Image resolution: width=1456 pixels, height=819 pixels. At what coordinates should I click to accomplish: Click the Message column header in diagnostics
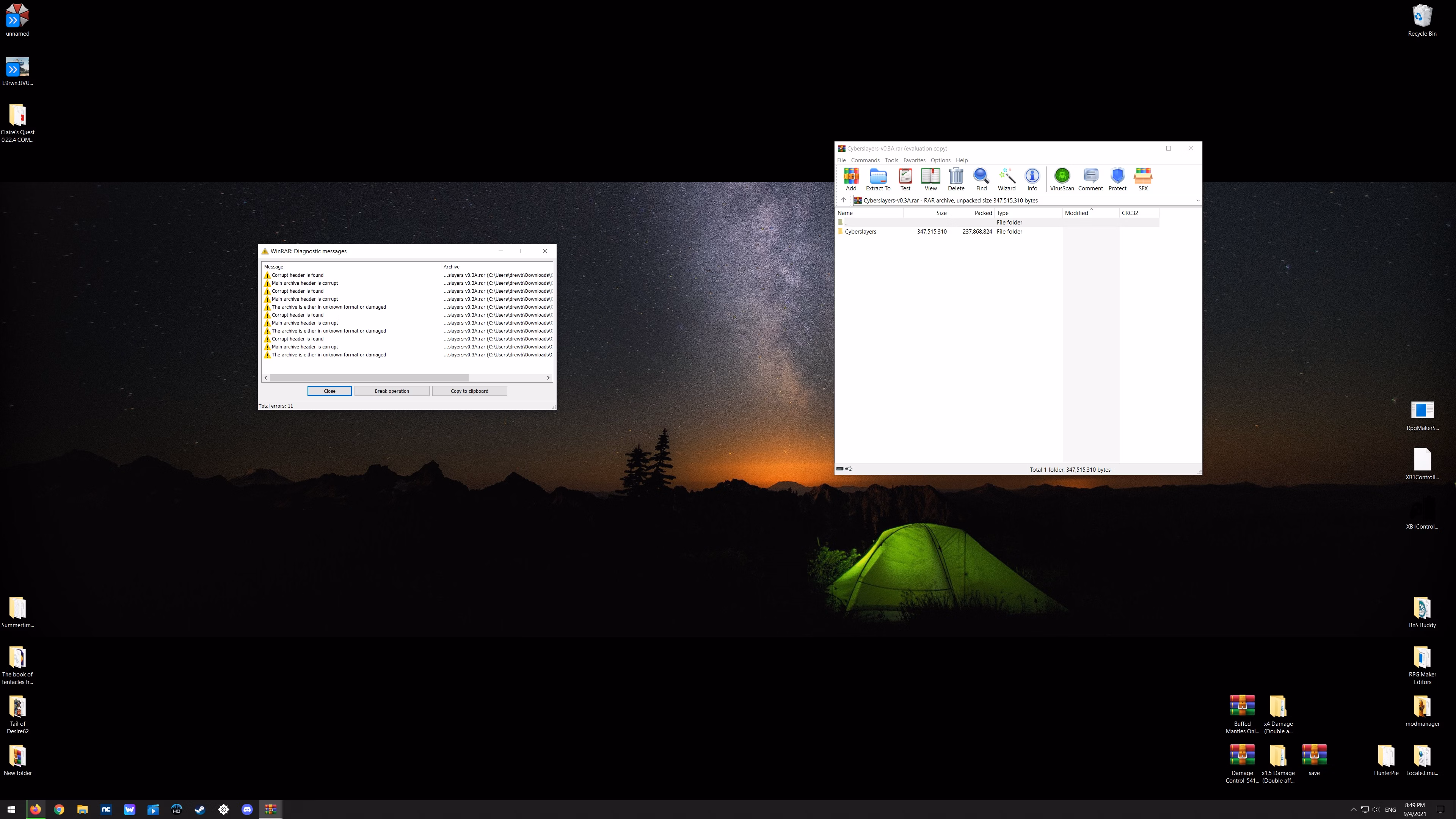[351, 266]
